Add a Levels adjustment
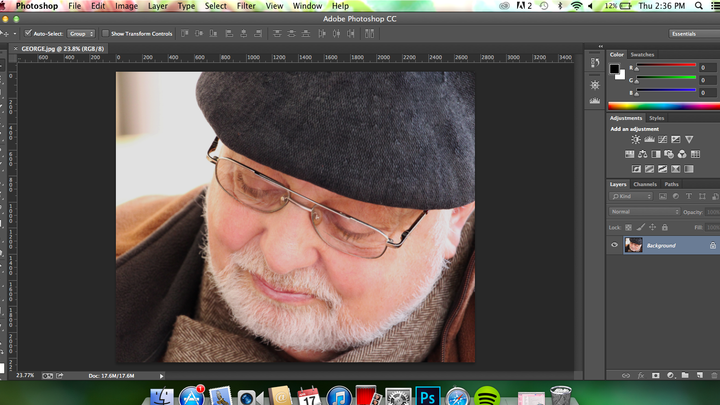 click(x=649, y=139)
